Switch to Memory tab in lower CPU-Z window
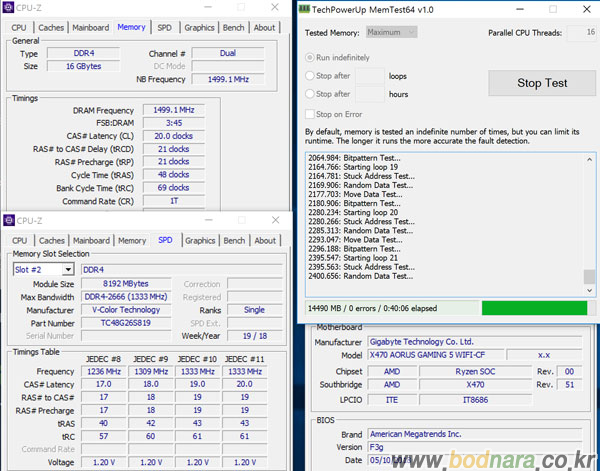This screenshot has height=471, width=600. click(132, 241)
